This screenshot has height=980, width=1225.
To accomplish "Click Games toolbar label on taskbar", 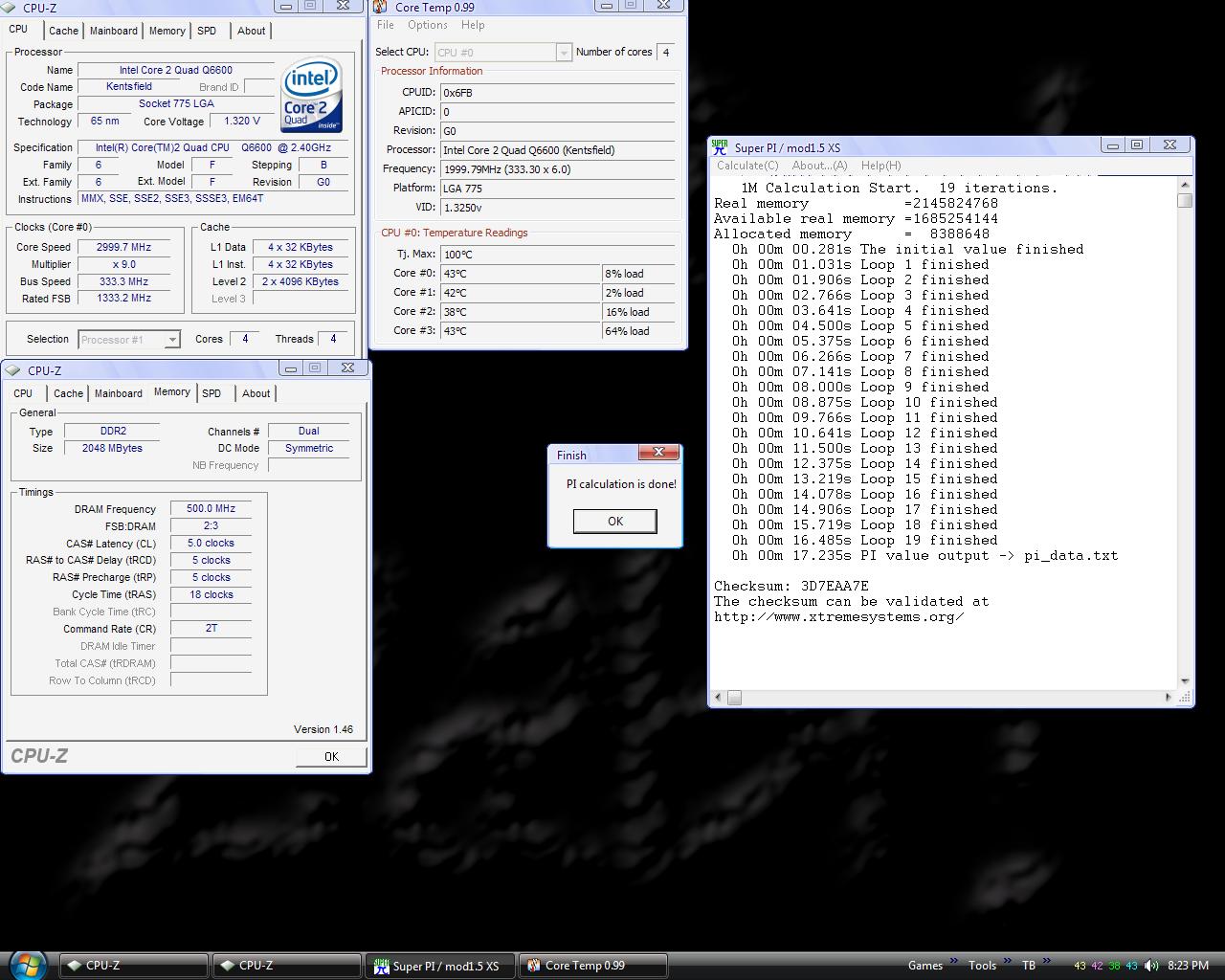I will (x=925, y=966).
